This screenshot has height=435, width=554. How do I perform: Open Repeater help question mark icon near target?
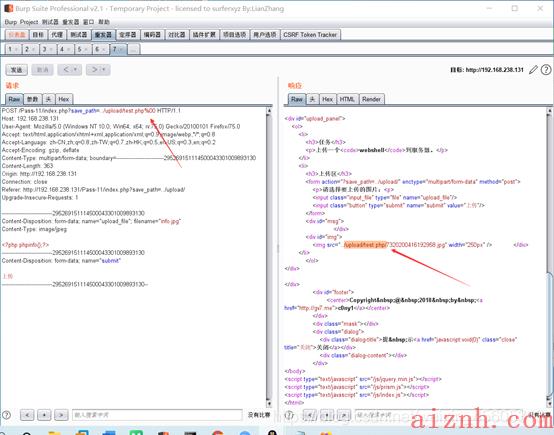tap(546, 70)
